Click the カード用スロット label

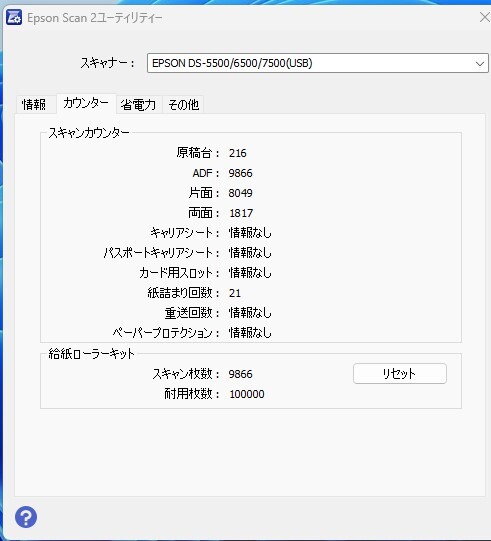pos(179,273)
